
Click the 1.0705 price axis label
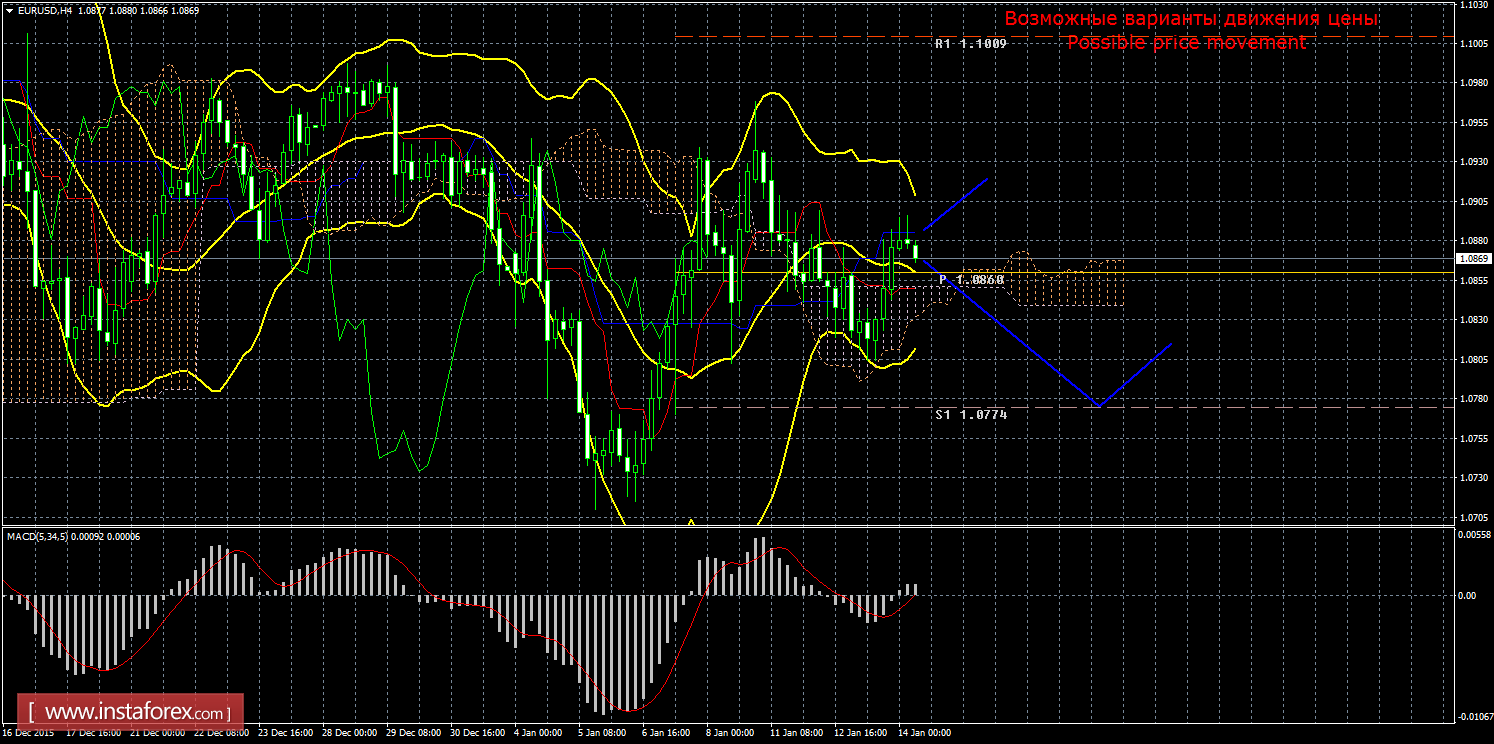(x=1472, y=518)
